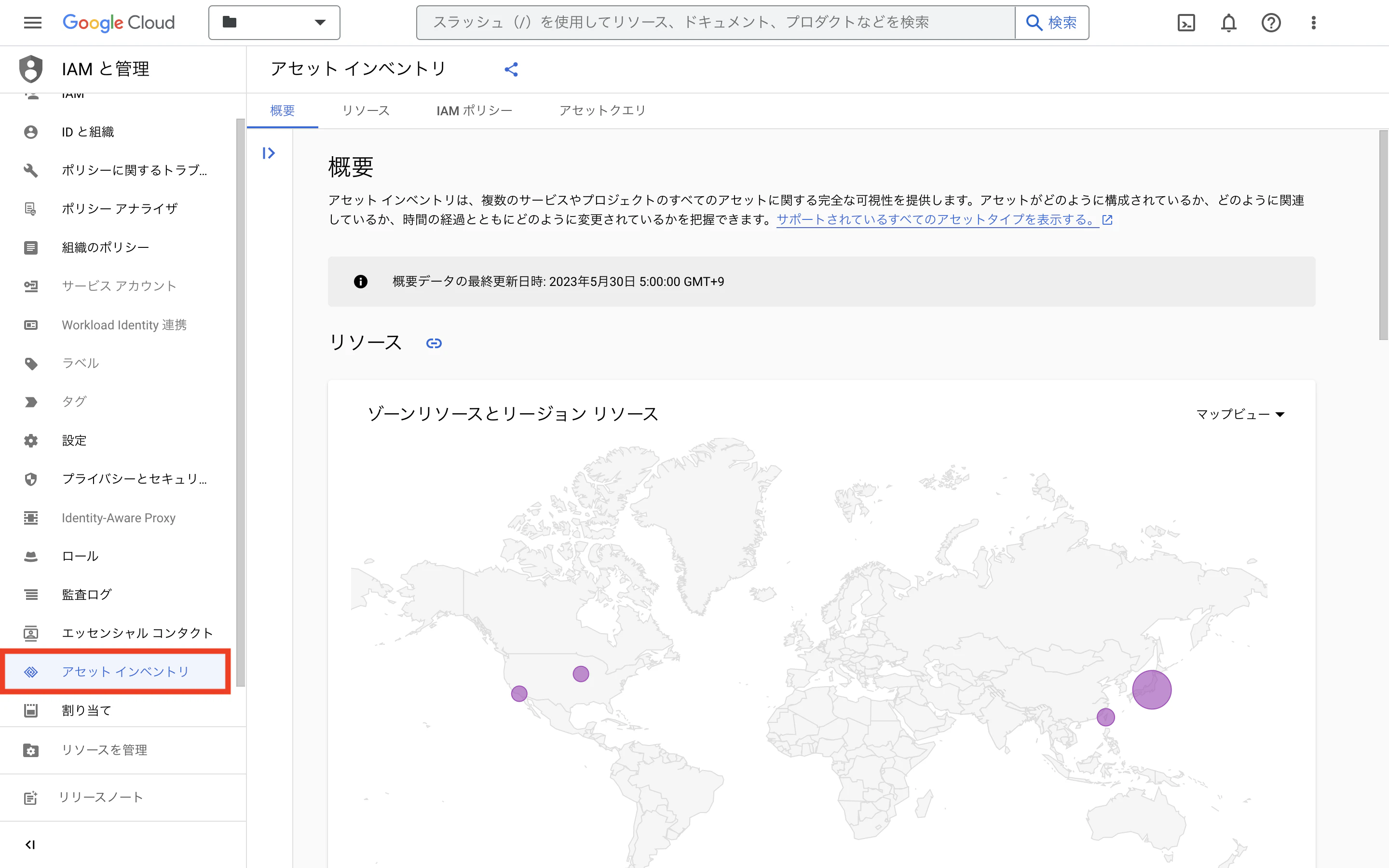Select 割り当て in the sidebar

coord(86,710)
